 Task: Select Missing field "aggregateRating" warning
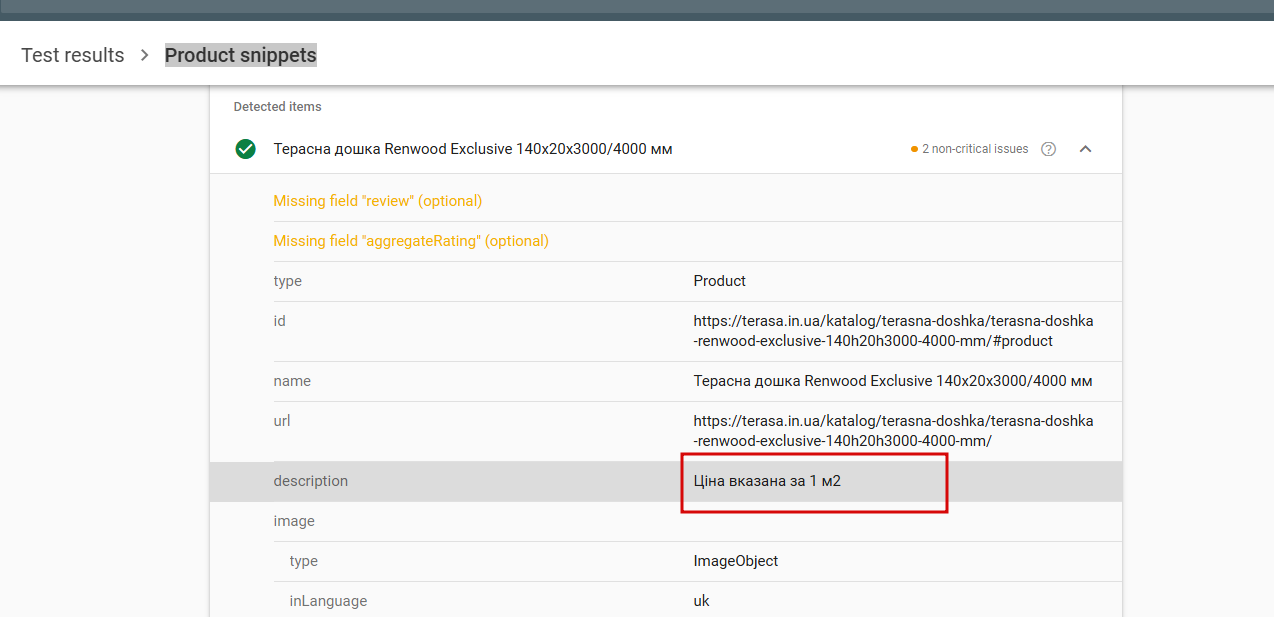coord(411,241)
